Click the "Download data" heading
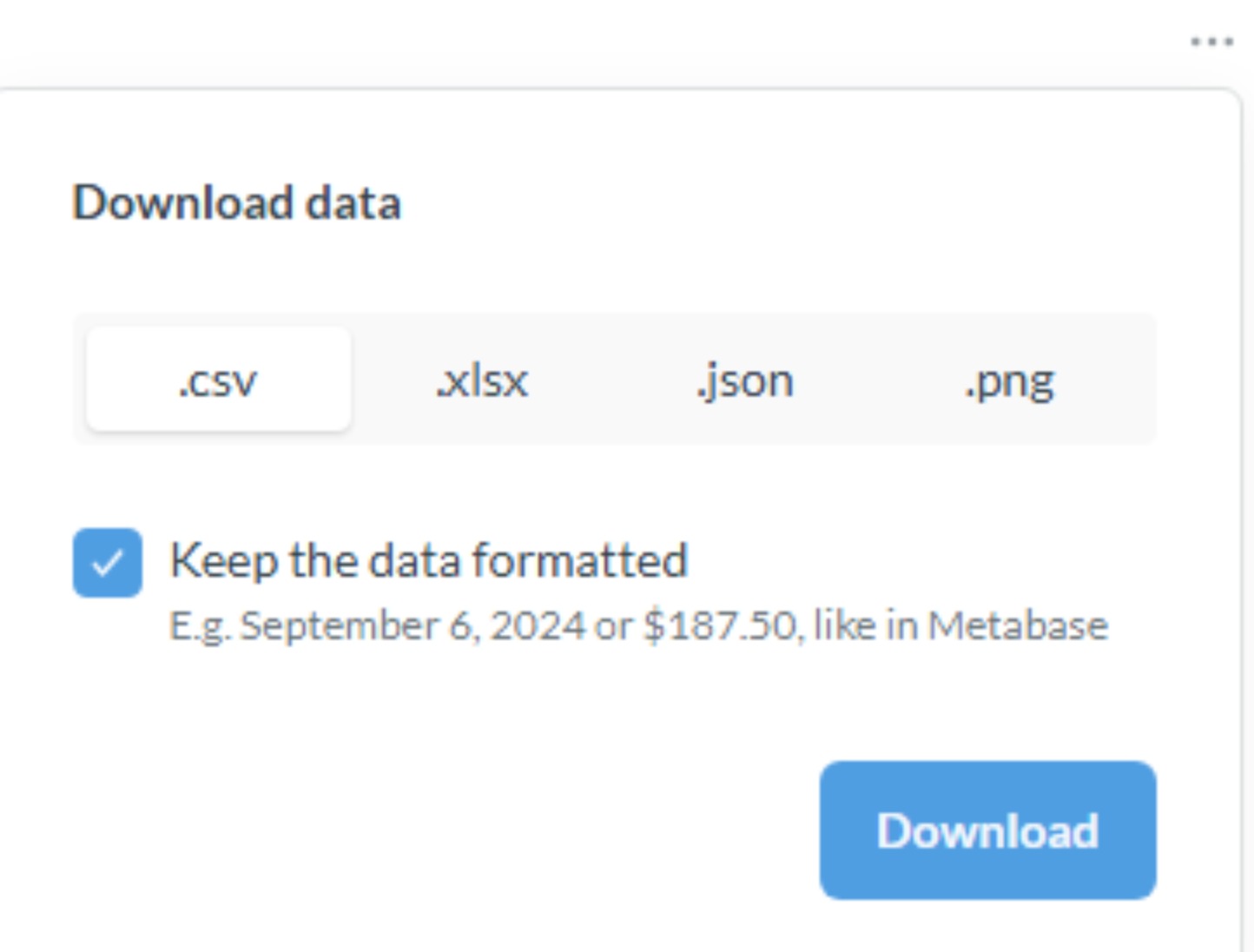The width and height of the screenshot is (1254, 952). click(x=236, y=202)
